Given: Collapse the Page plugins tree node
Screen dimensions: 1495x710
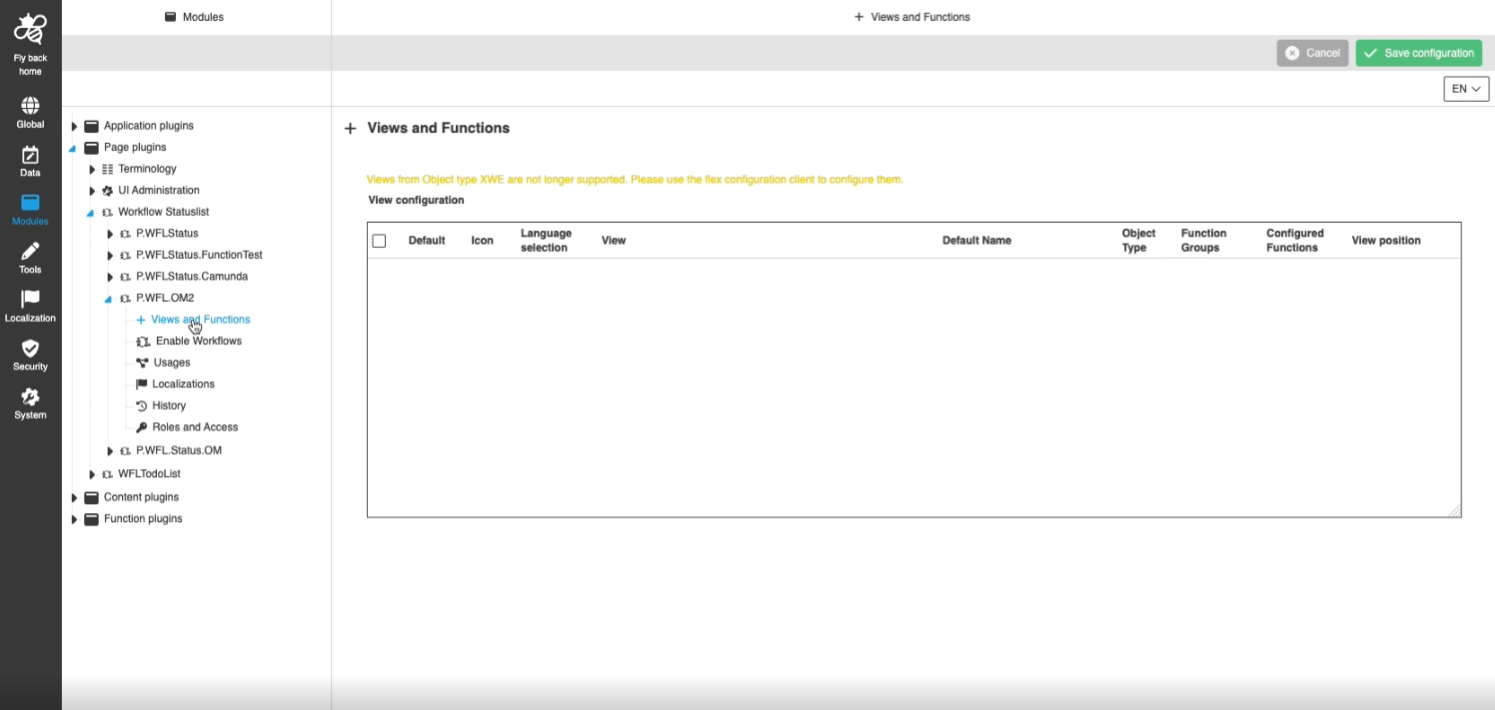Looking at the screenshot, I should point(73,148).
